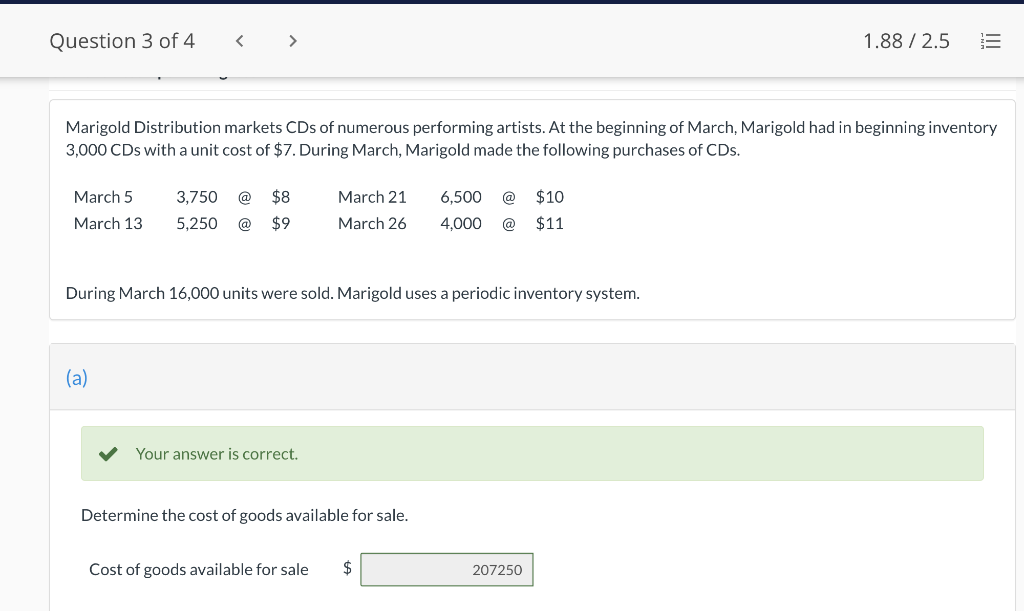1024x611 pixels.
Task: Click the 'March 13' purchase date
Action: (108, 224)
